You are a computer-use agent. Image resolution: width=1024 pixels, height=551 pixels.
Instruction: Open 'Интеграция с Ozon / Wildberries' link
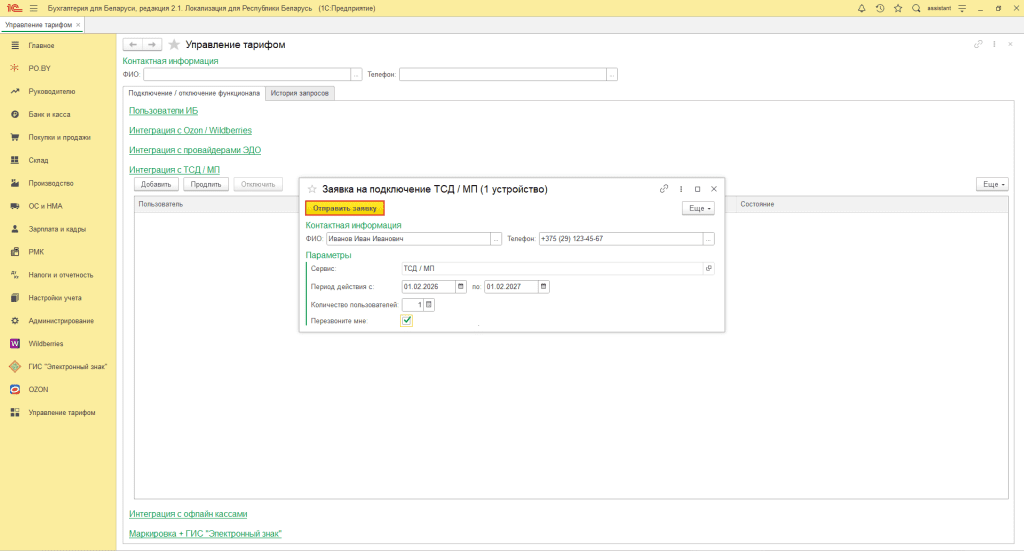coord(190,130)
